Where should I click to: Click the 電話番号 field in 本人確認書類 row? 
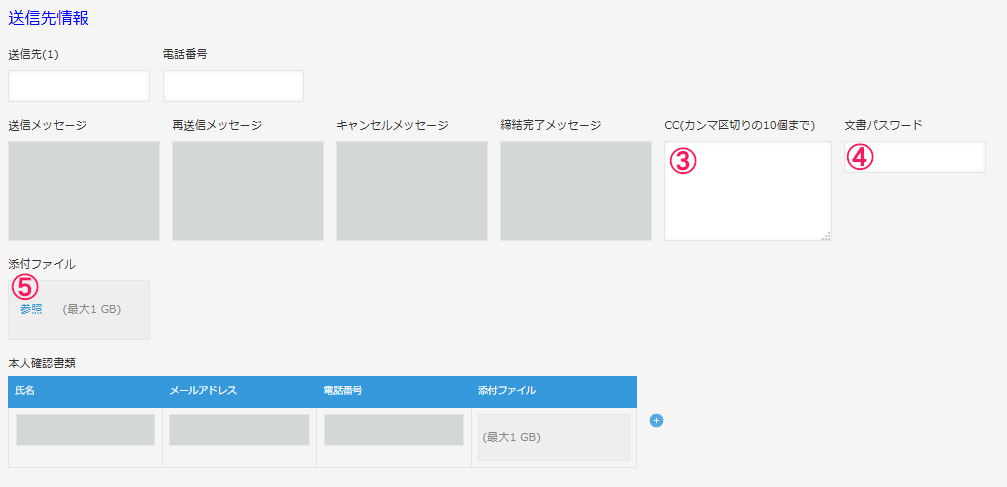coord(394,430)
